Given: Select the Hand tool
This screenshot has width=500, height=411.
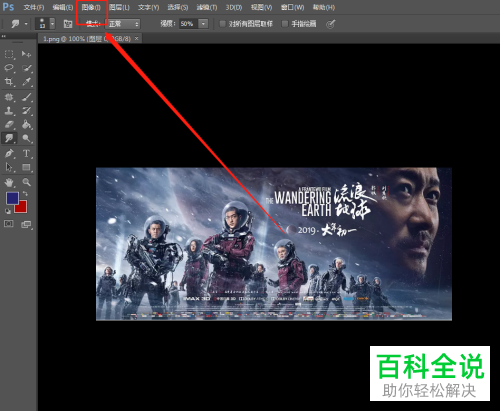Looking at the screenshot, I should [9, 182].
